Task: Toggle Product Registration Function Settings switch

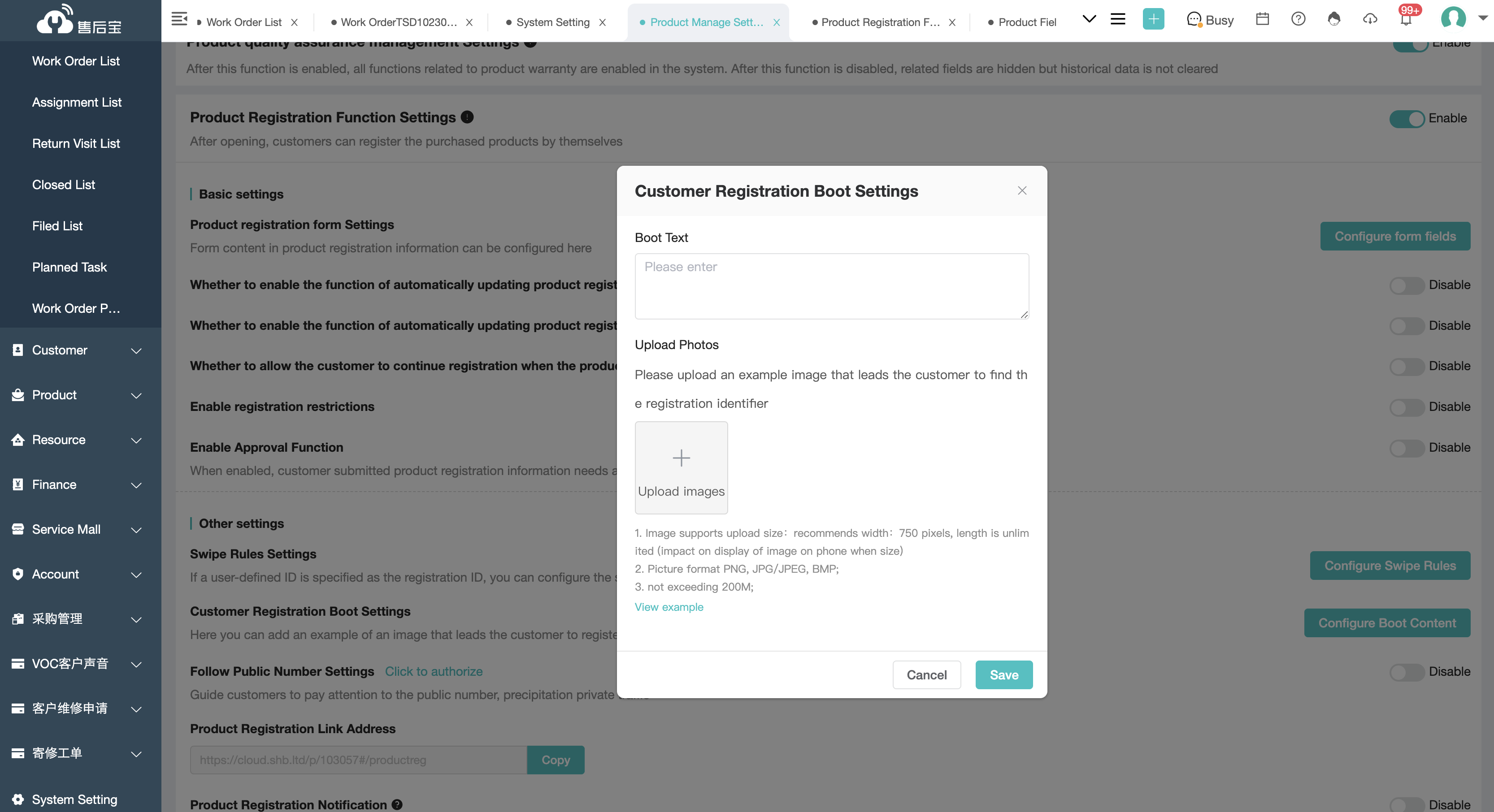Action: 1407,119
